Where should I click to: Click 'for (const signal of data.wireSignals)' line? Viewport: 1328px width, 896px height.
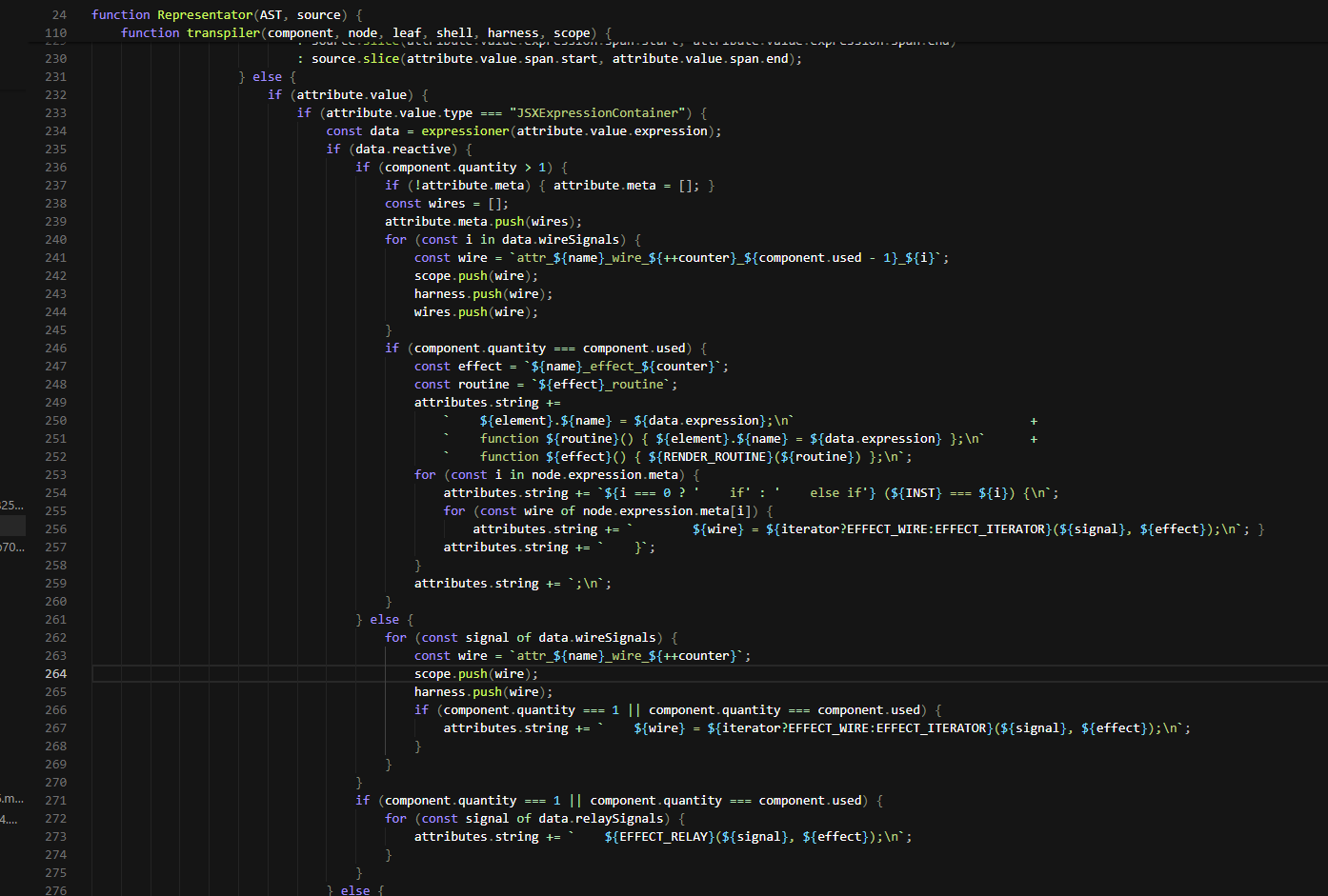coord(532,637)
